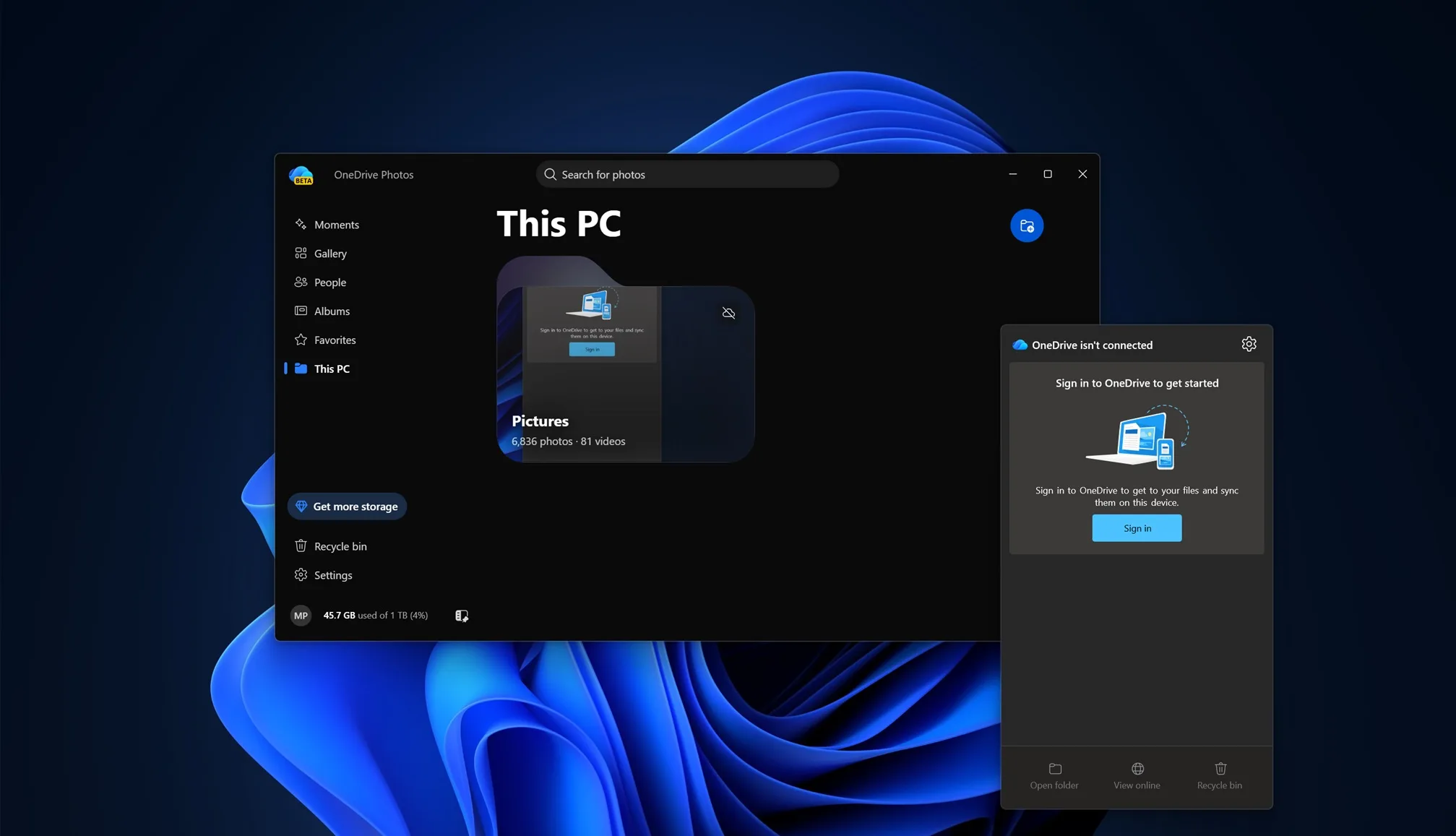Screen dimensions: 1456x836
Task: Click OneDrive isn't connected title text
Action: pyautogui.click(x=1092, y=345)
